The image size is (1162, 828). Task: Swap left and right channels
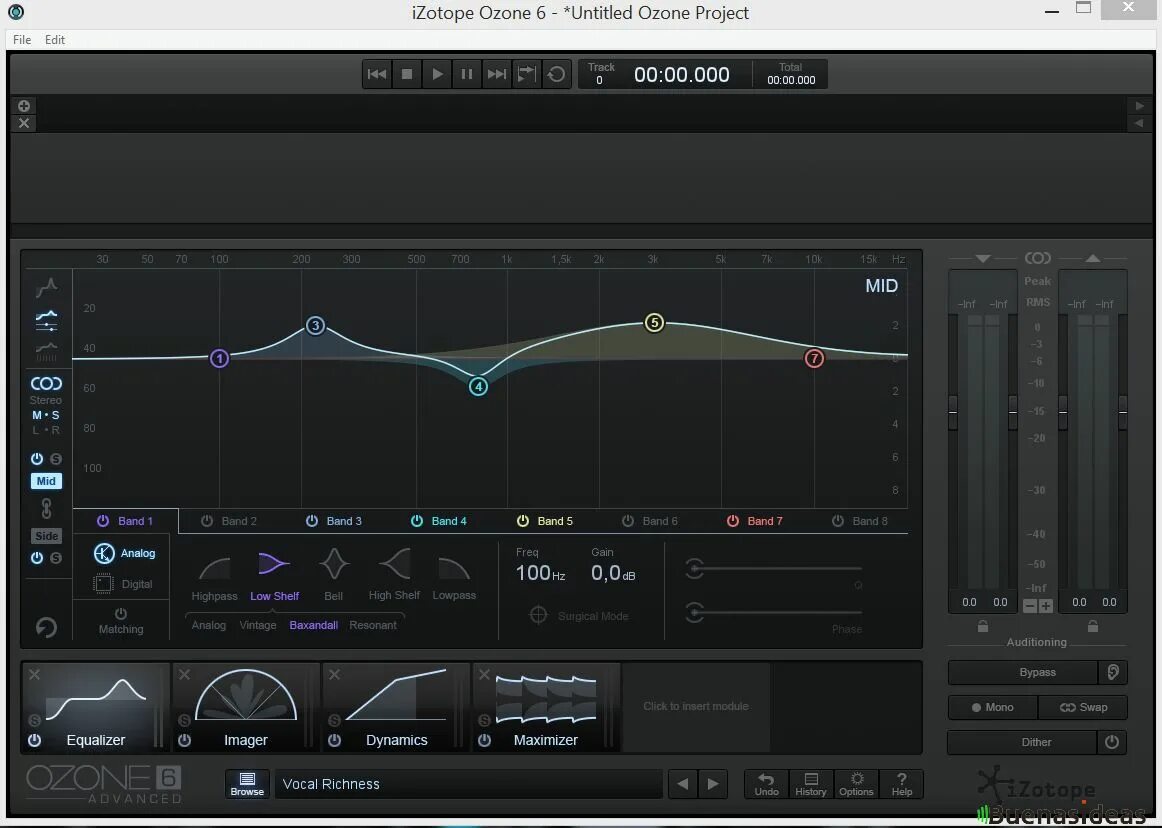tap(1083, 707)
